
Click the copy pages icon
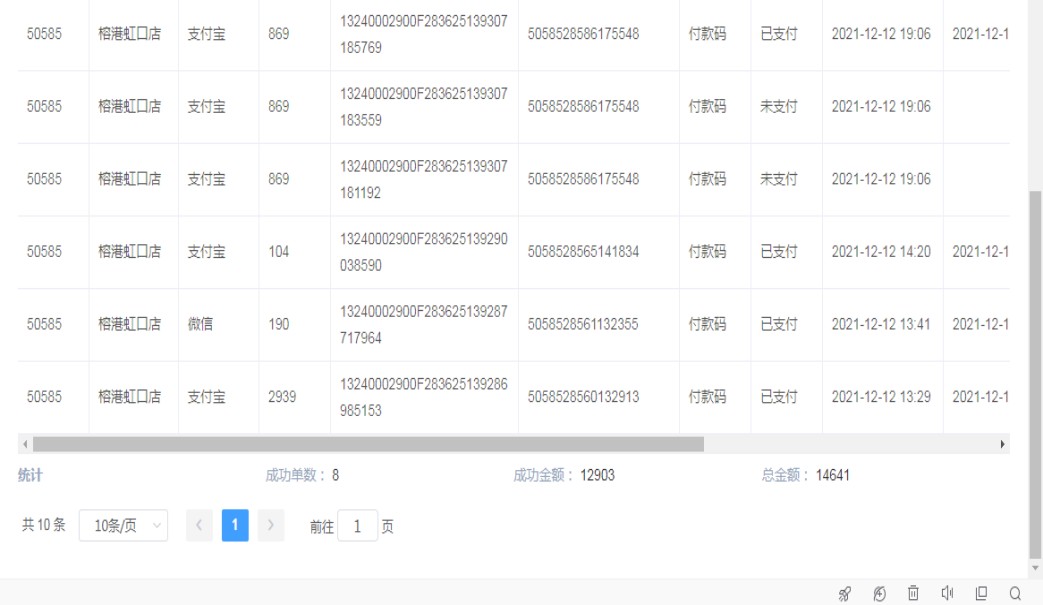tap(981, 594)
